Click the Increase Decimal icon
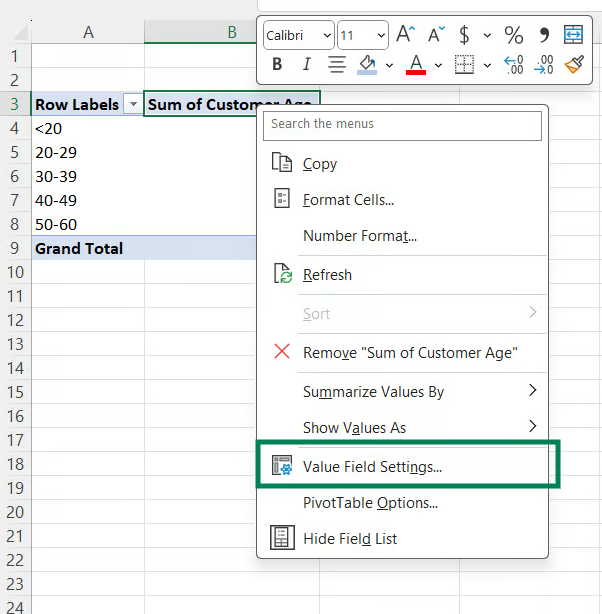This screenshot has width=602, height=614. coord(513,65)
